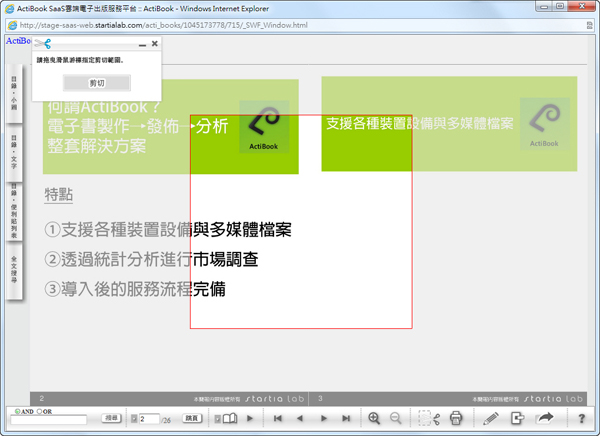Focus the search text input field
600x436 pixels.
pos(49,420)
